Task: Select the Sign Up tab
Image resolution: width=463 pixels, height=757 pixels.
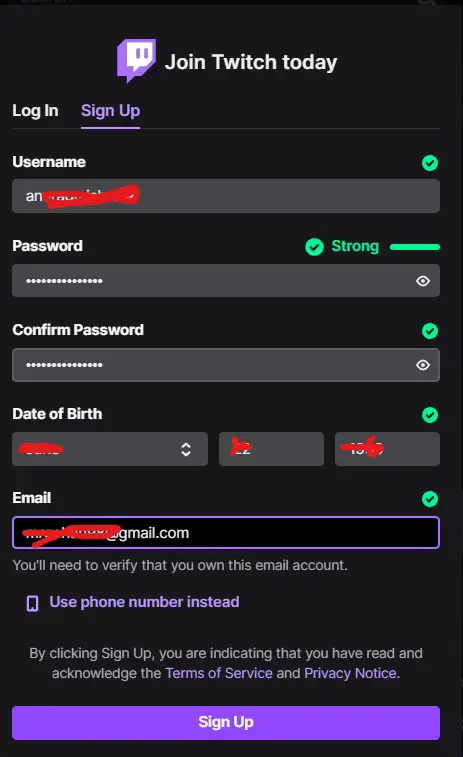Action: [x=111, y=111]
